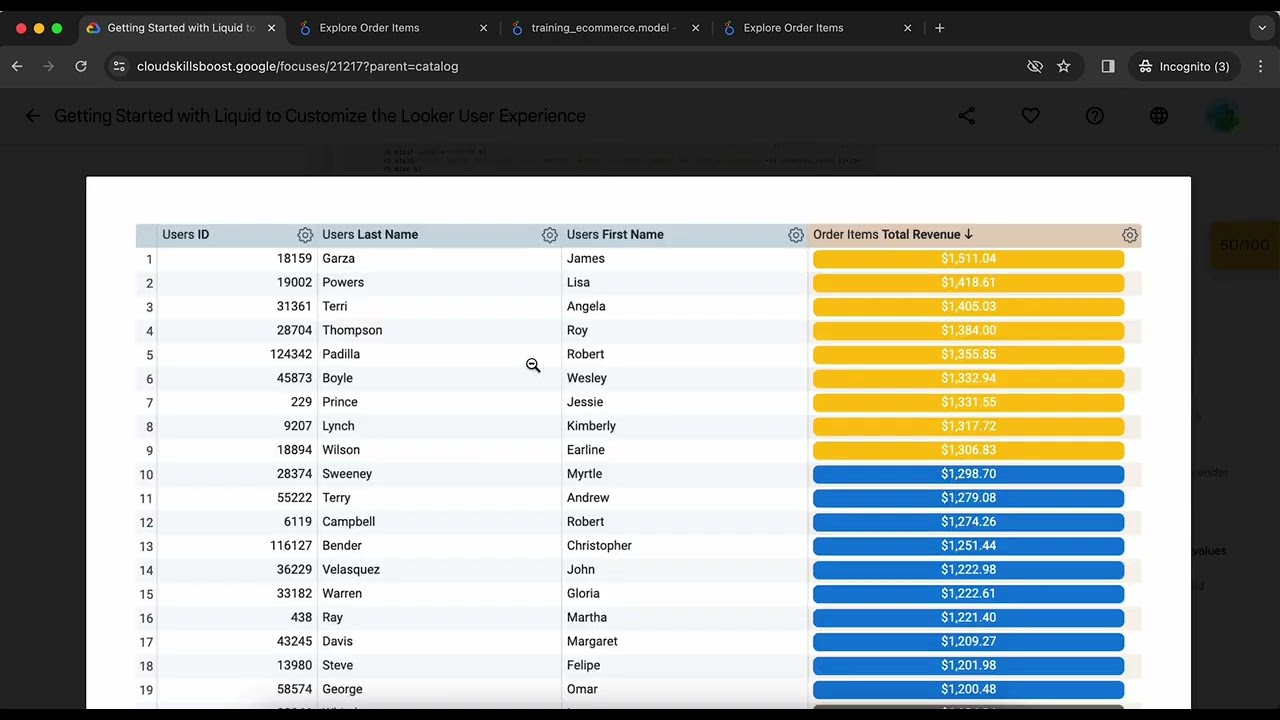Open Order Items Total Revenue gear settings
Image resolution: width=1280 pixels, height=720 pixels.
[1130, 235]
